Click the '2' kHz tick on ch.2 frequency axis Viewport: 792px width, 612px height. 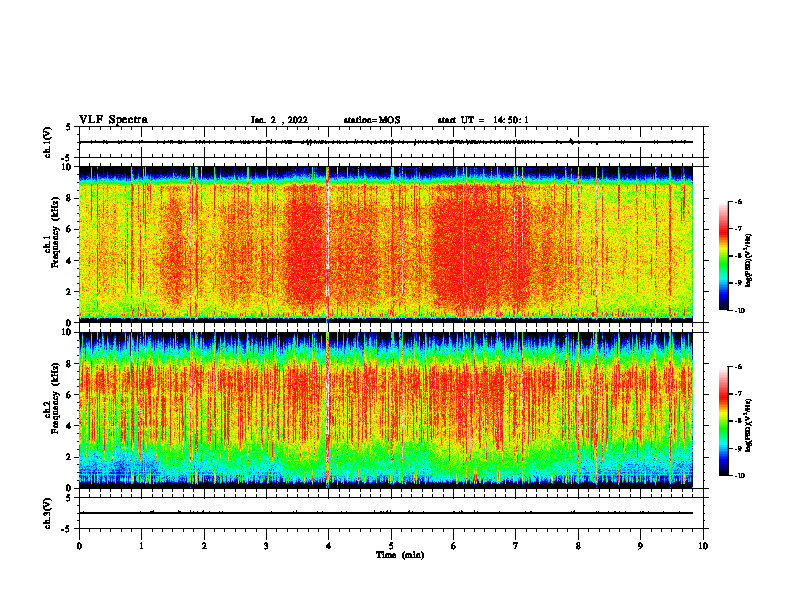[x=69, y=457]
